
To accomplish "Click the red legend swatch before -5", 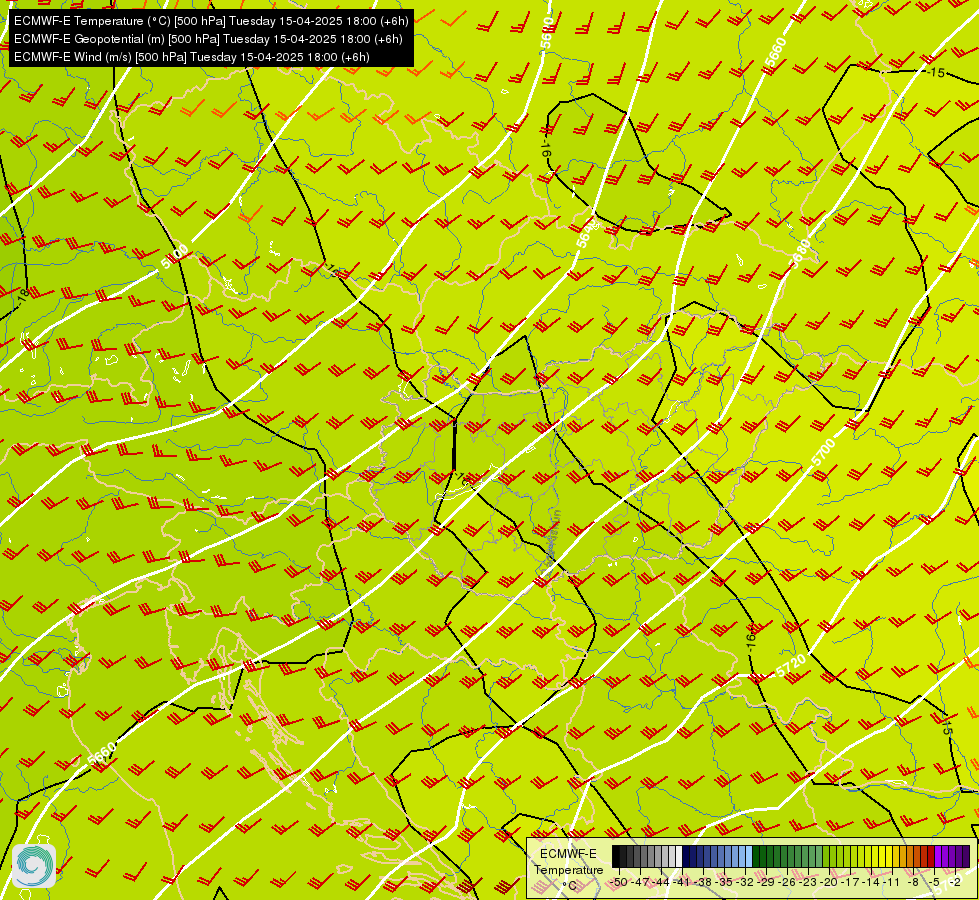I will pos(931,856).
